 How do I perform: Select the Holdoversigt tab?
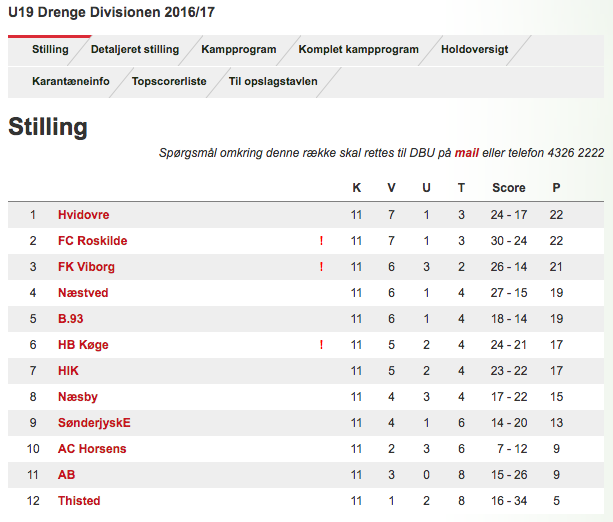[475, 50]
